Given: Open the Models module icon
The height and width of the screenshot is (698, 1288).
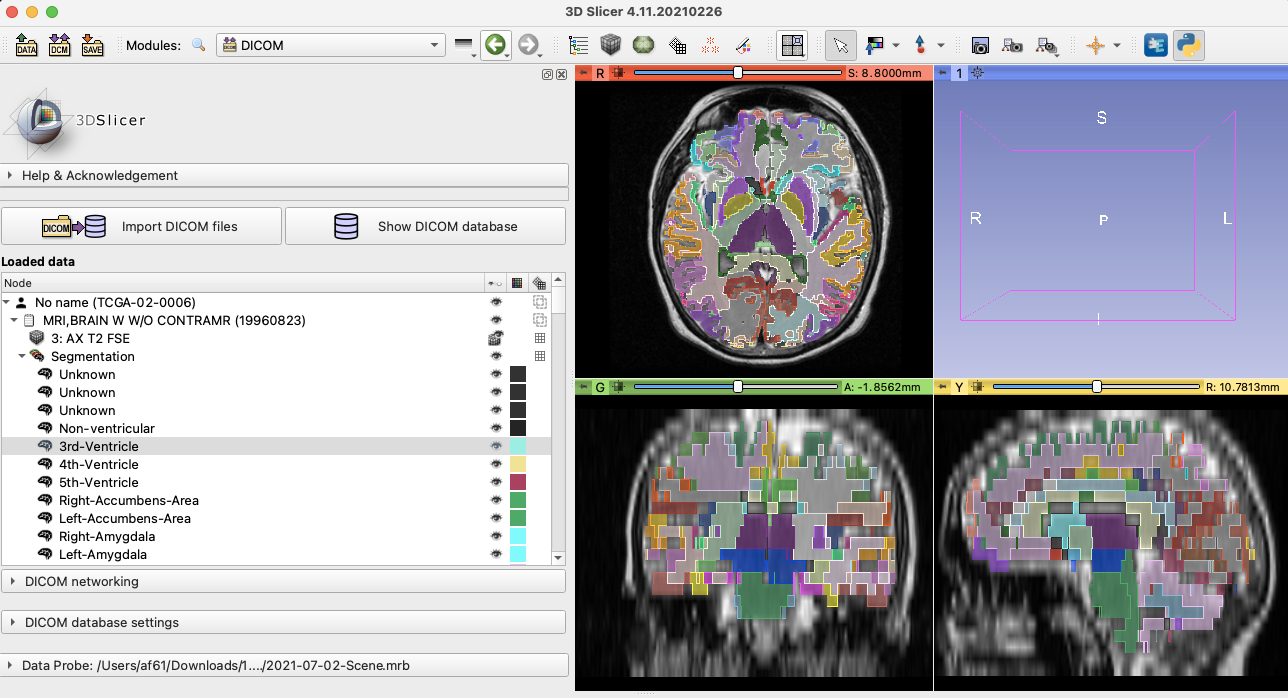Looking at the screenshot, I should [643, 45].
